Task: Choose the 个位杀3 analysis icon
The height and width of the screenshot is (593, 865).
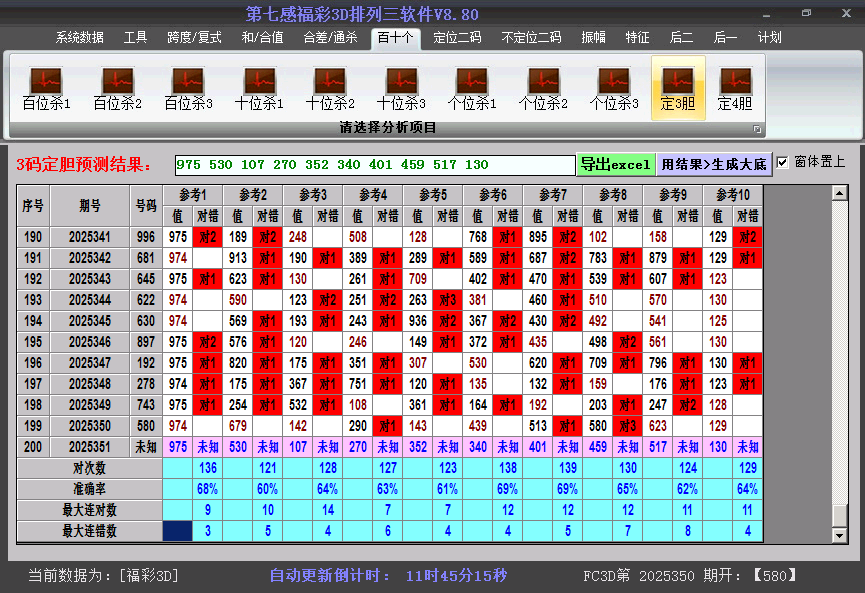Action: 614,88
